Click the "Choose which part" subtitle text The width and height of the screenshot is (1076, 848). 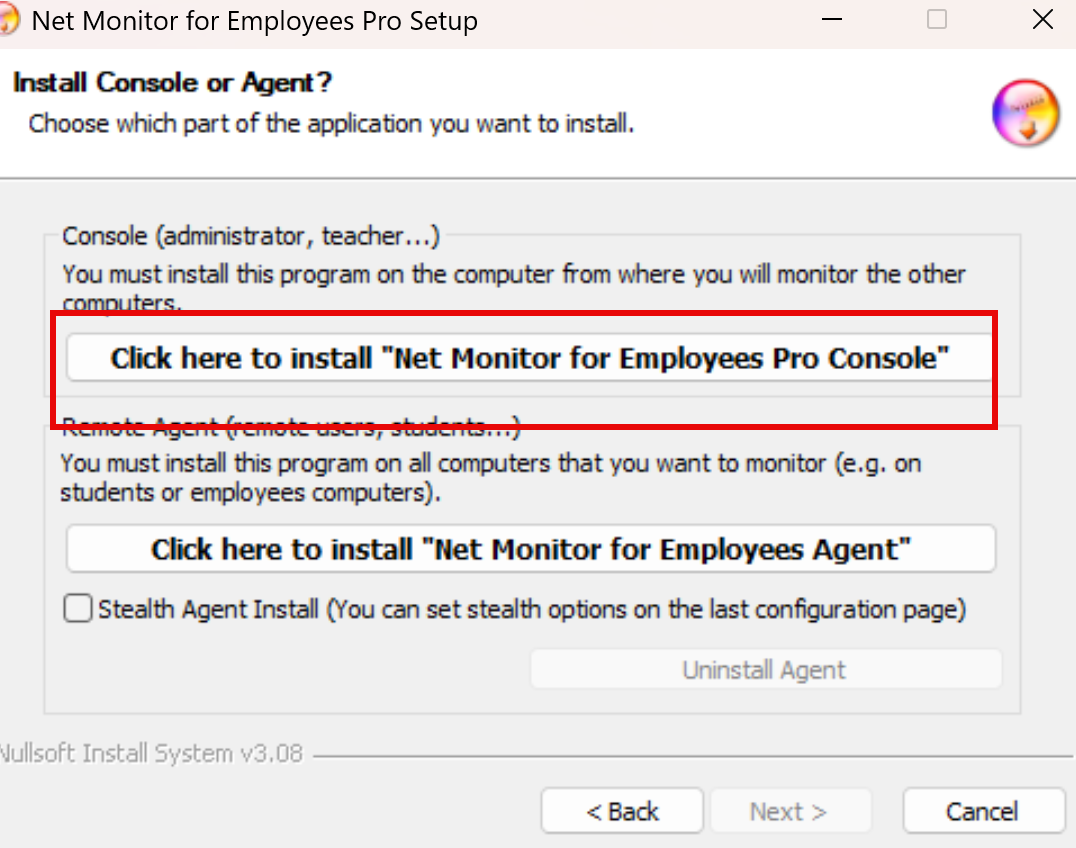pyautogui.click(x=331, y=124)
